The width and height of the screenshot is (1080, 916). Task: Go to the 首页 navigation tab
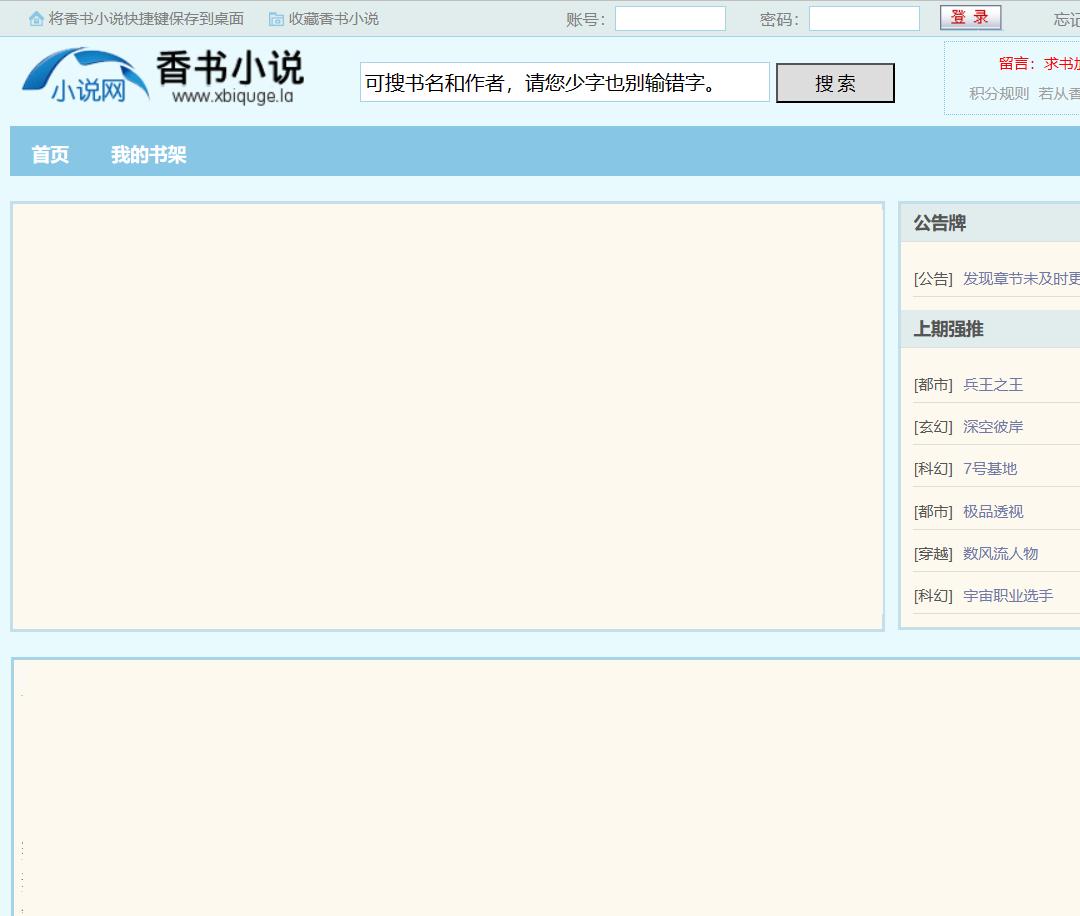click(50, 155)
